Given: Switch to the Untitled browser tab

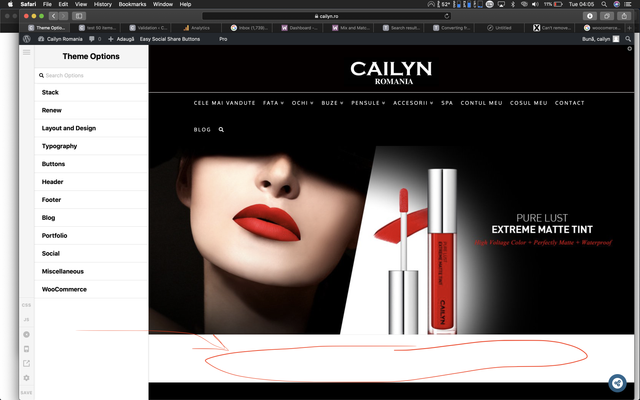Looking at the screenshot, I should (499, 28).
